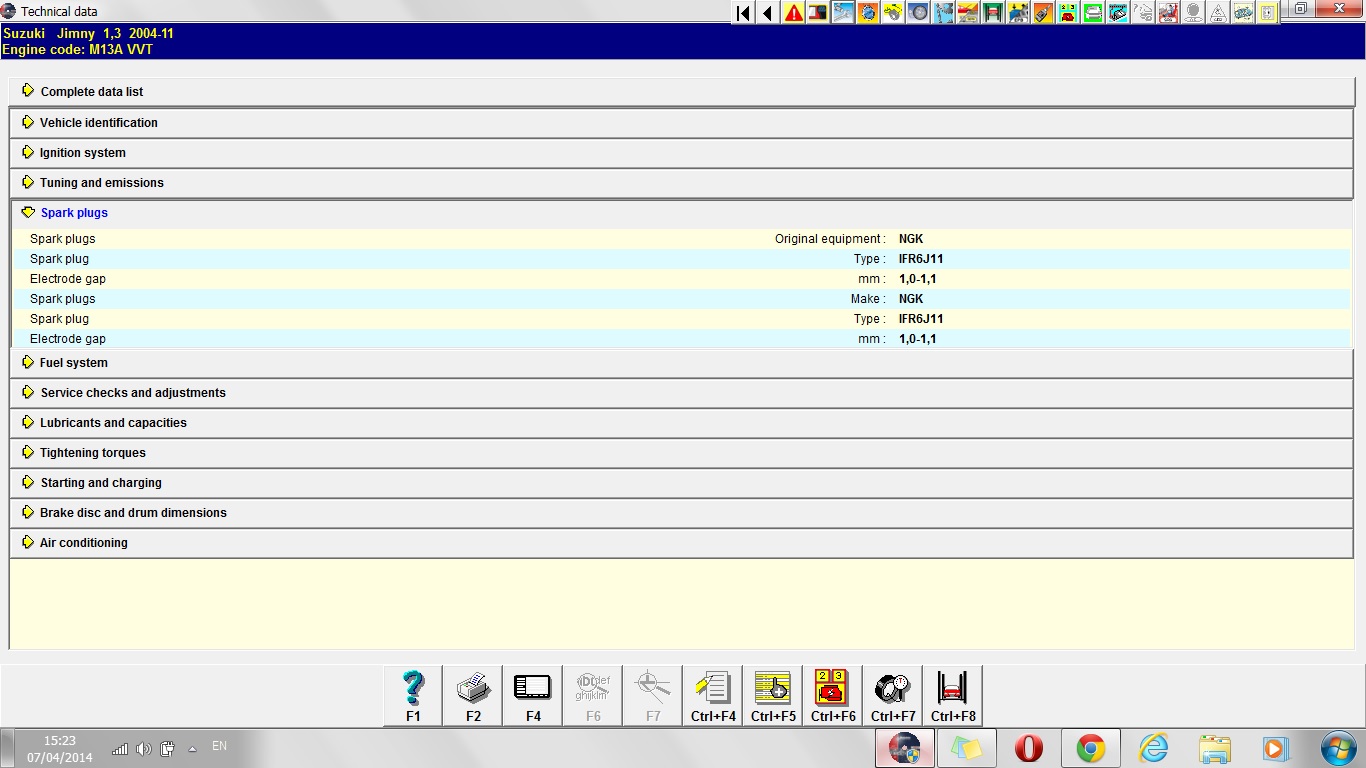
Task: Click the taskbar volume speaker icon
Action: (143, 749)
